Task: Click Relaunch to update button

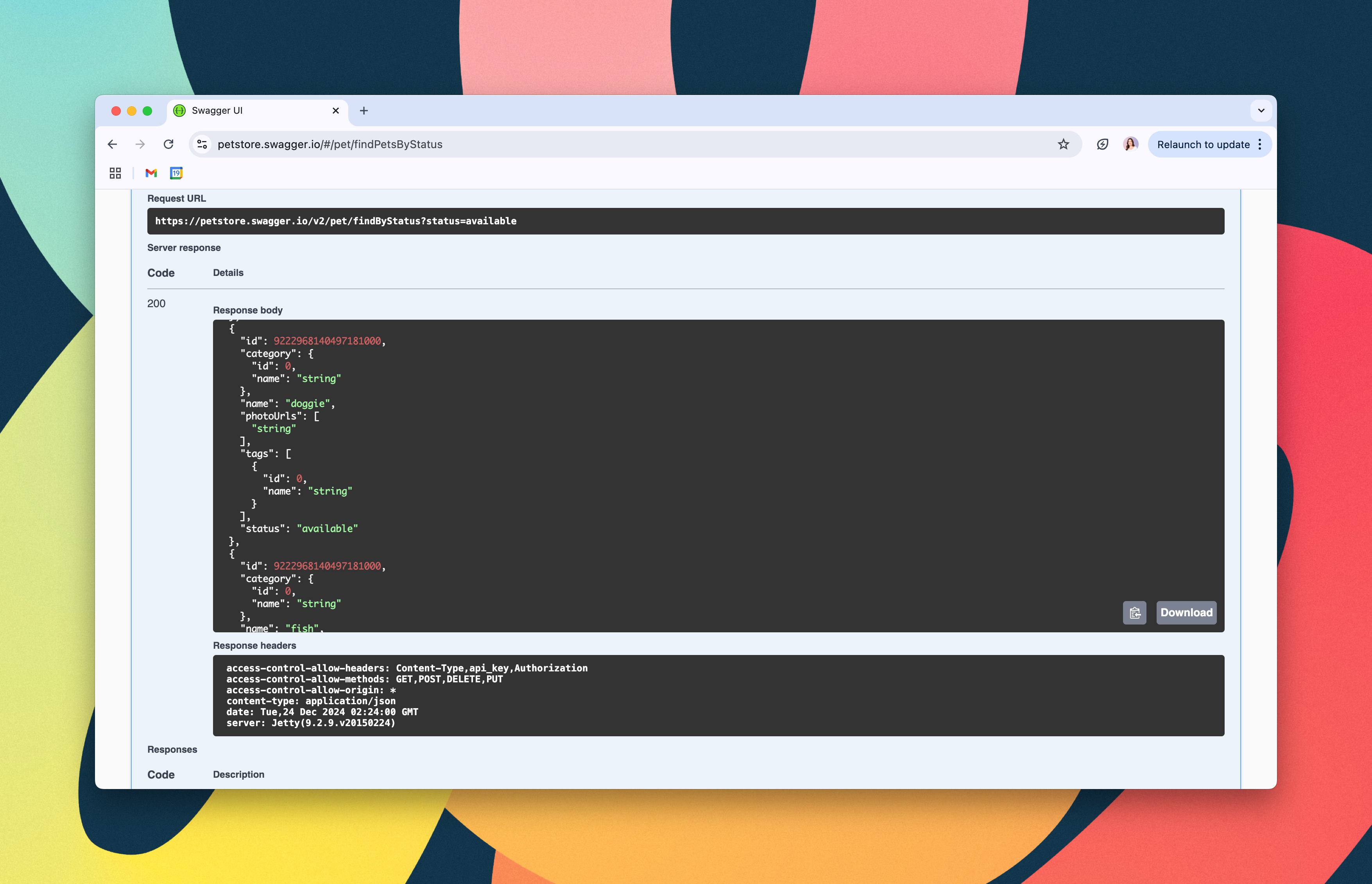Action: [x=1203, y=144]
